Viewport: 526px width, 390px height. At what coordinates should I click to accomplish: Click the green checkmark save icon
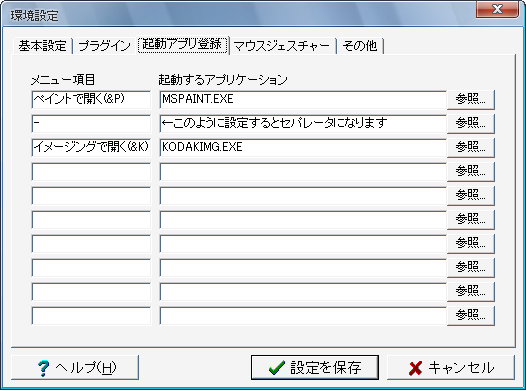pos(277,368)
